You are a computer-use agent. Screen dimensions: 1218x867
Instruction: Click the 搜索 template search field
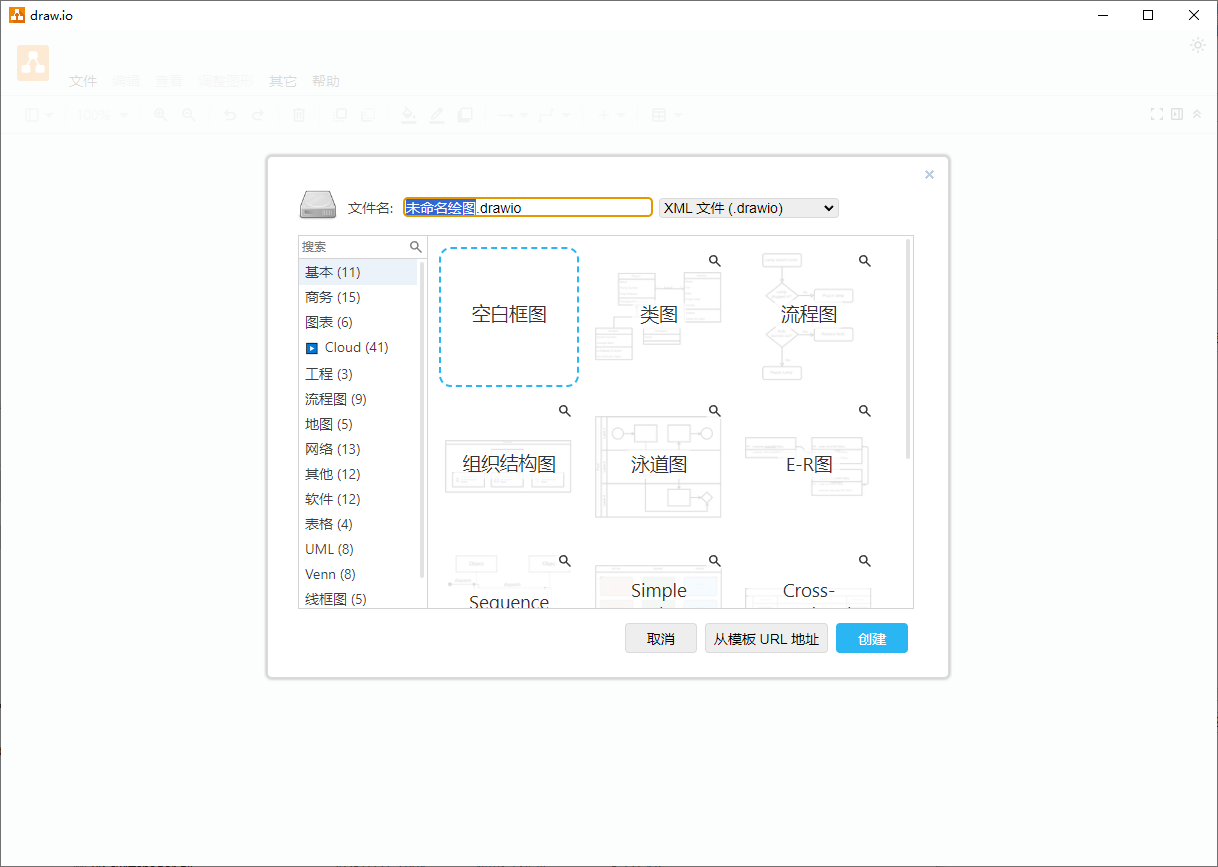tap(355, 246)
